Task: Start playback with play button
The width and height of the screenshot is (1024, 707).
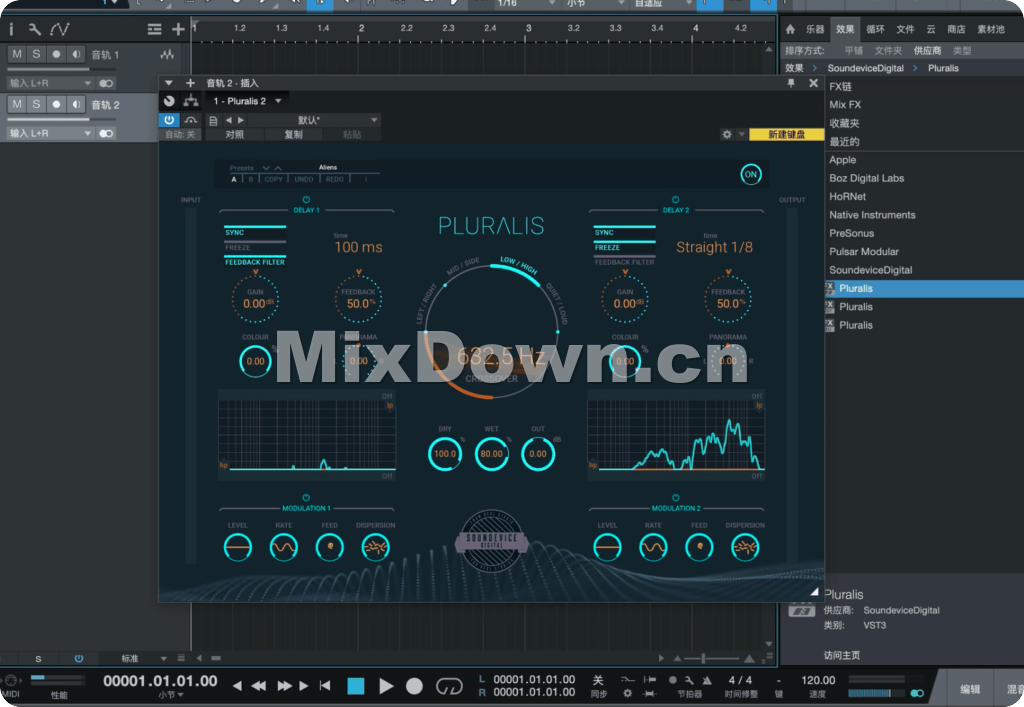Action: 386,686
